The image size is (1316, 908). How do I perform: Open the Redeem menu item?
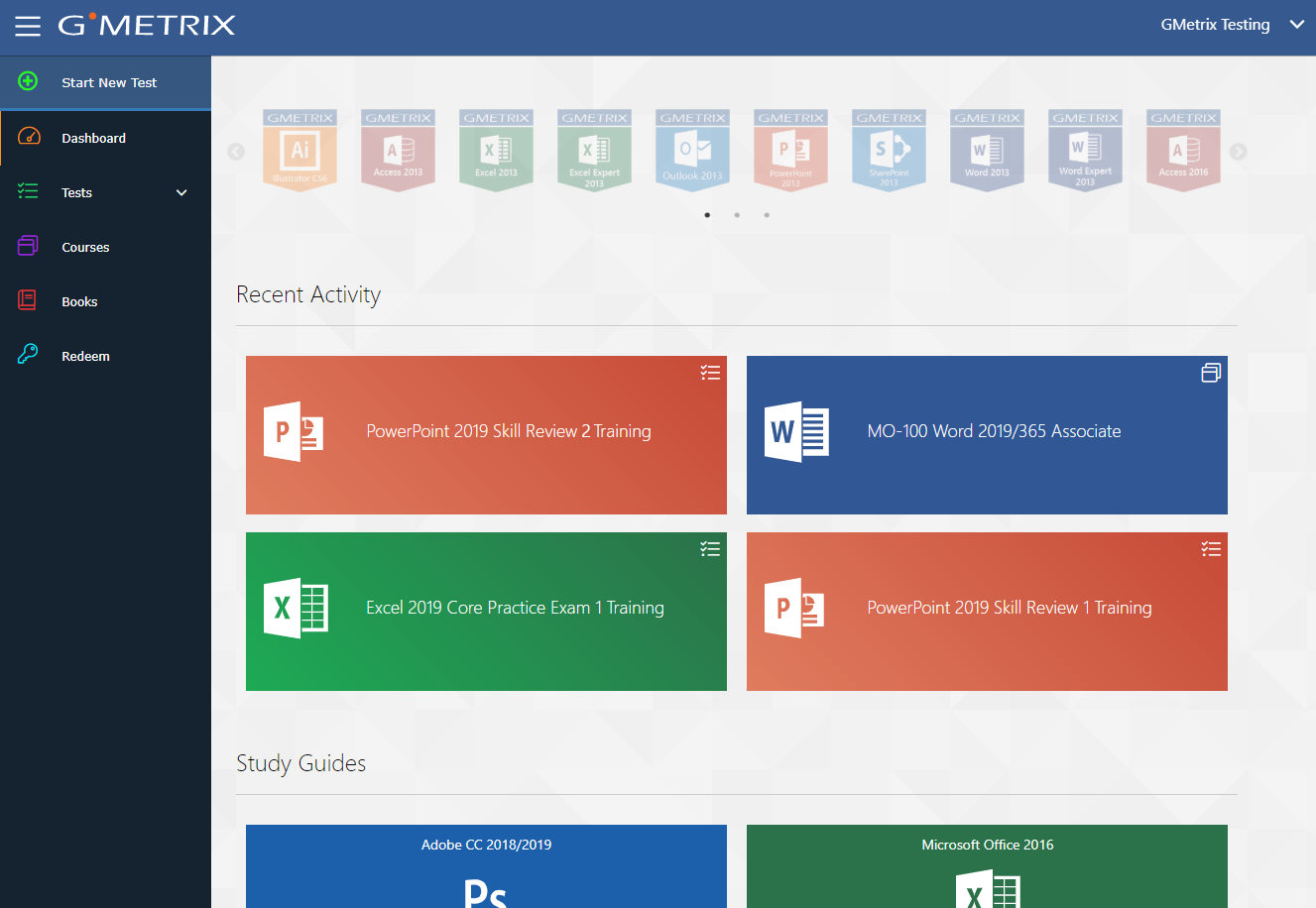105,356
